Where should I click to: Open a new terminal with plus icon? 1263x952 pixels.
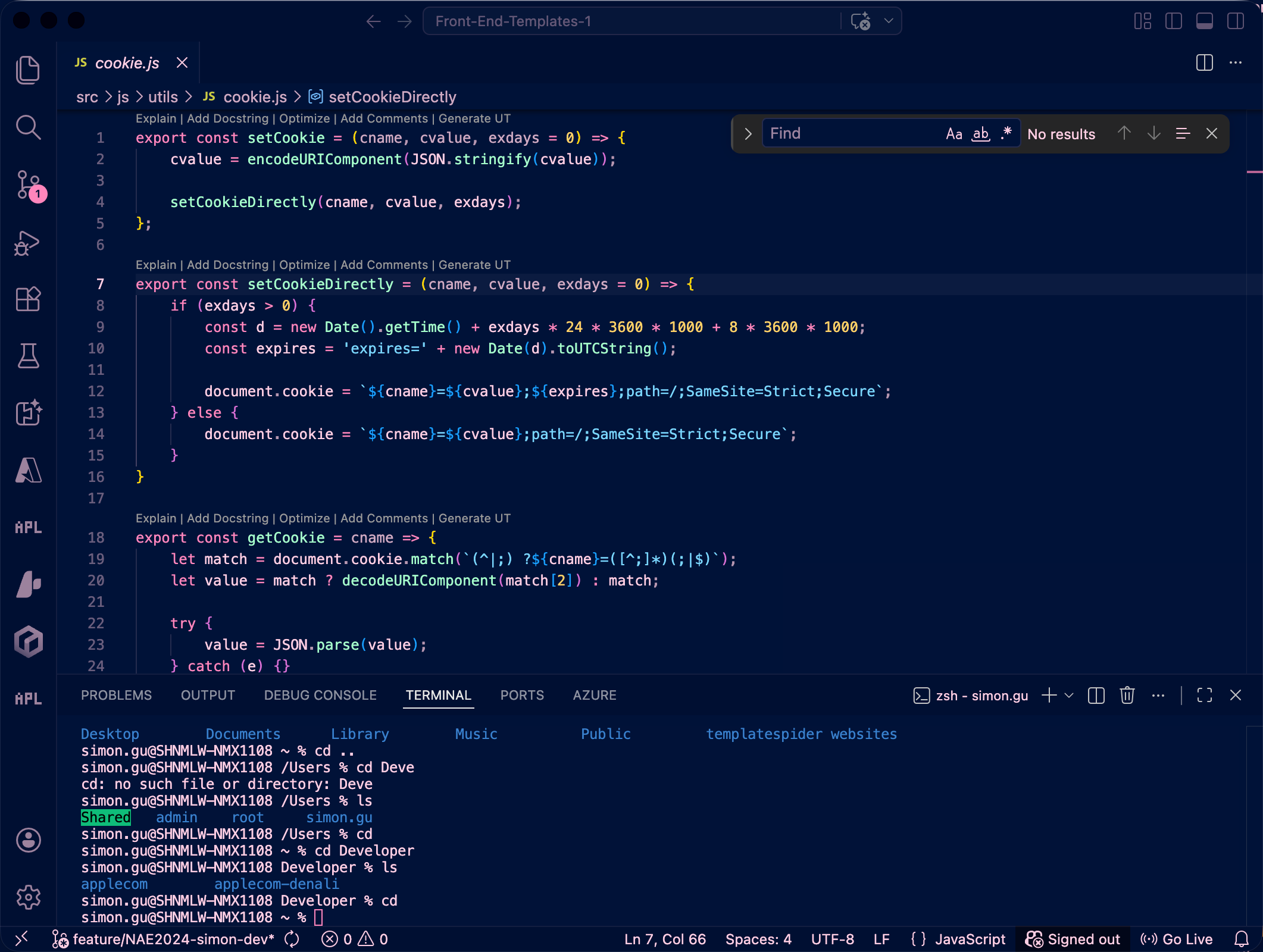pyautogui.click(x=1049, y=695)
